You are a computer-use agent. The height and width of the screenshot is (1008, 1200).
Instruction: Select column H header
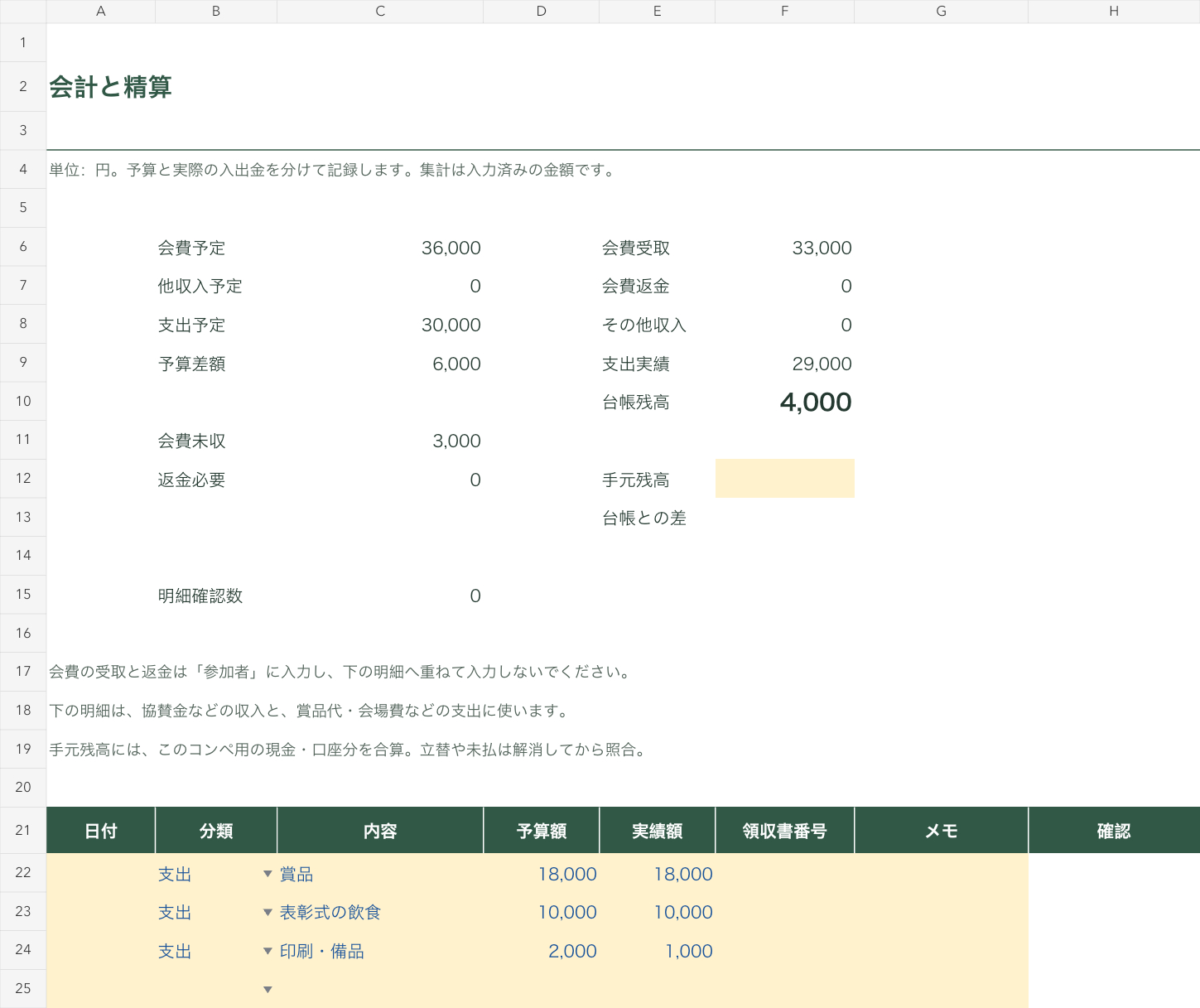(x=1114, y=12)
